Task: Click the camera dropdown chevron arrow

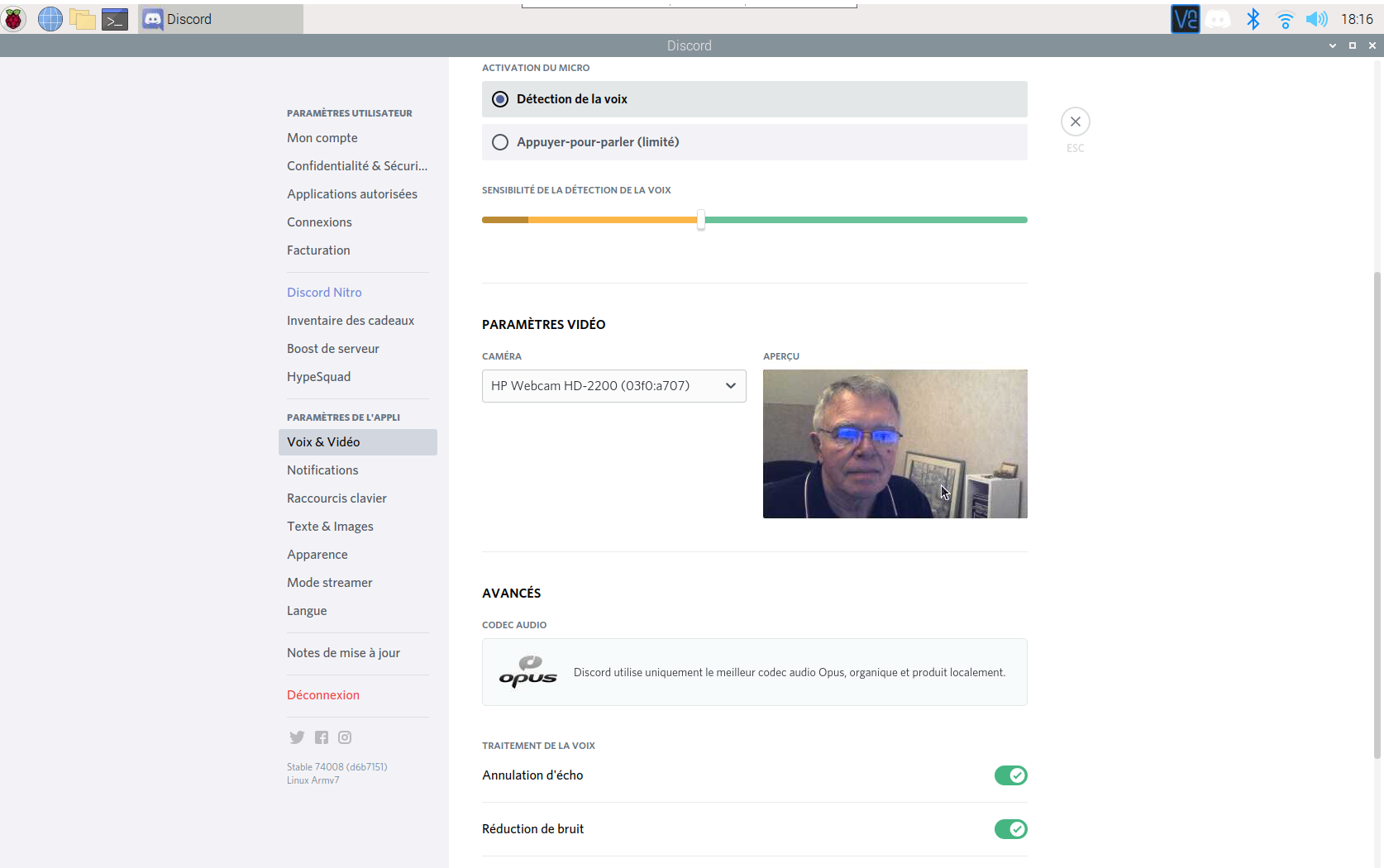Action: 731,386
